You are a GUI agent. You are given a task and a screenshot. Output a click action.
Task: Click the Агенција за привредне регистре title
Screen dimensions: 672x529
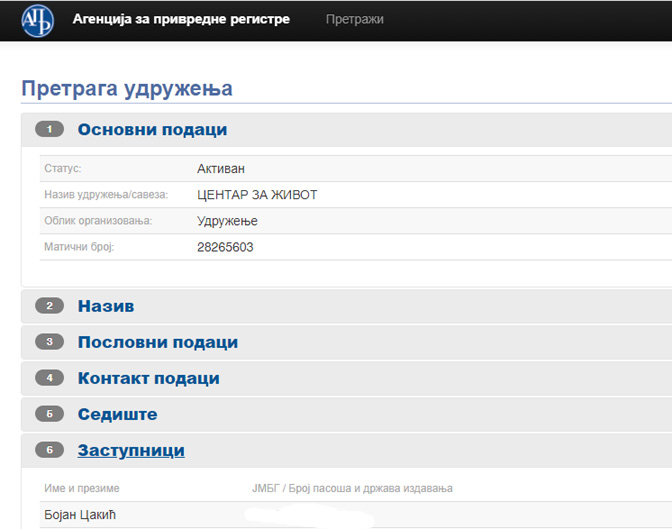(x=181, y=19)
